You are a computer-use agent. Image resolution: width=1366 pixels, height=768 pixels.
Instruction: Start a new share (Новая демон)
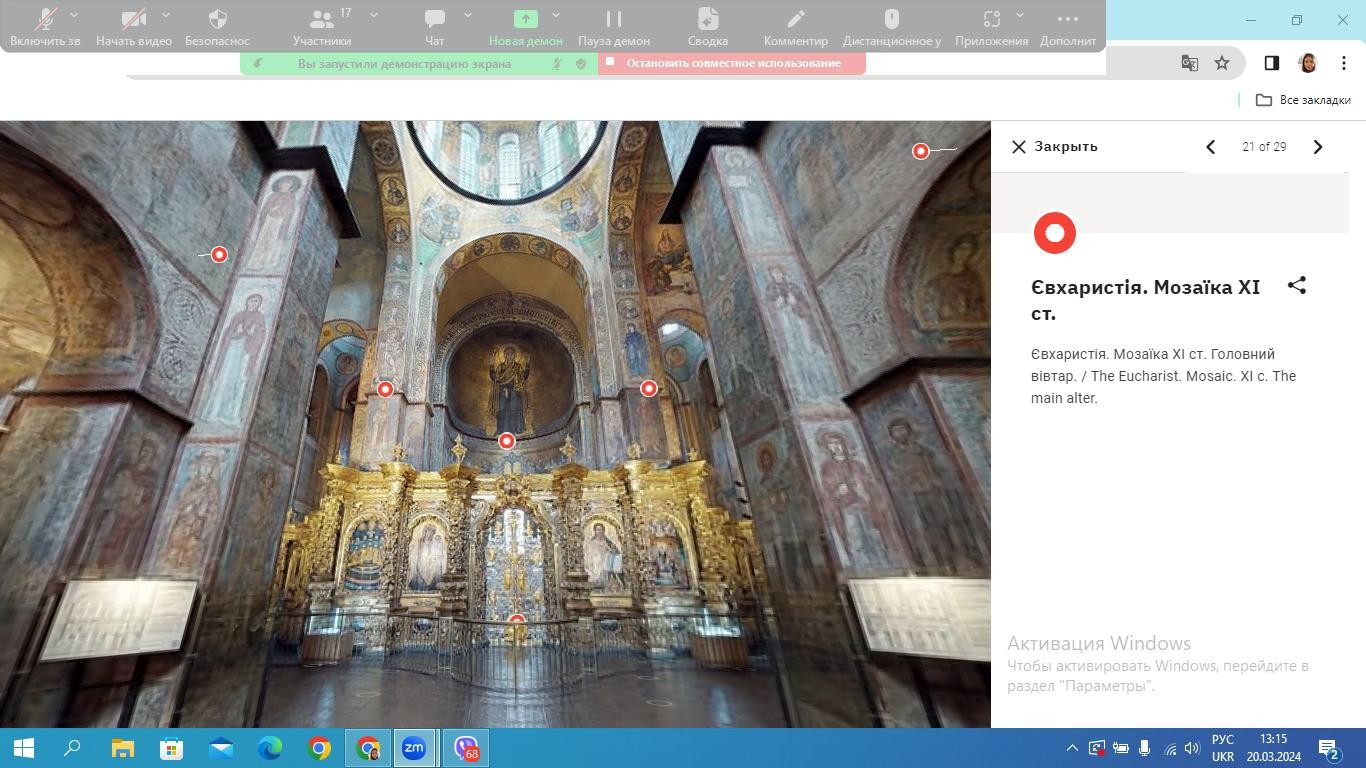pos(526,26)
